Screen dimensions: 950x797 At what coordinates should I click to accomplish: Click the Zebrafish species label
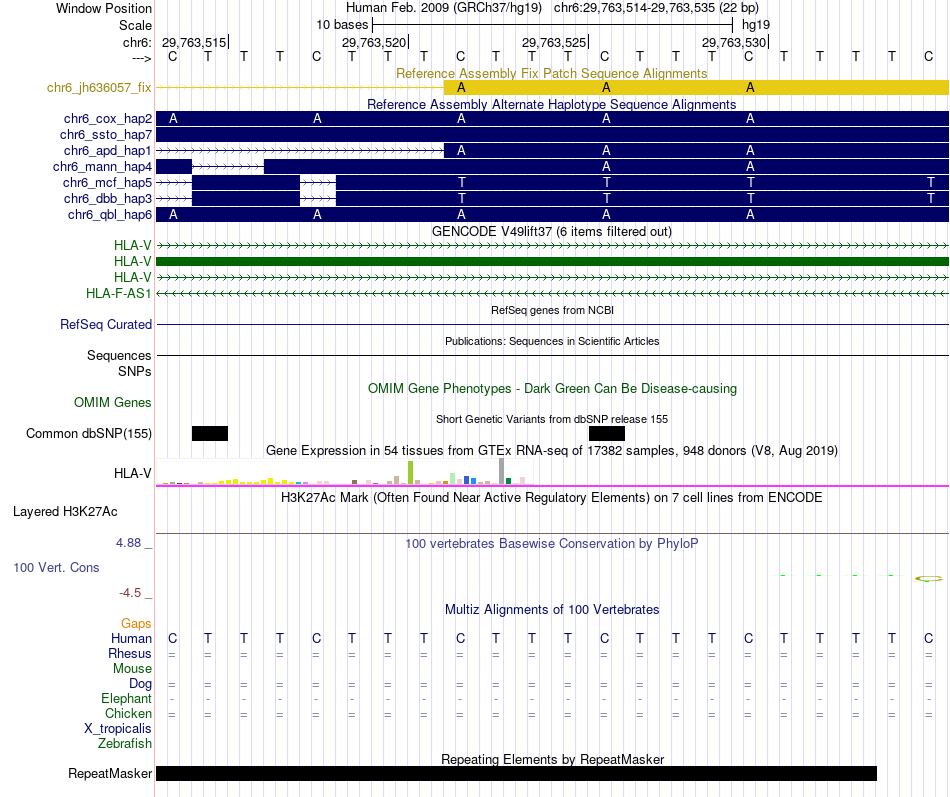pos(125,743)
